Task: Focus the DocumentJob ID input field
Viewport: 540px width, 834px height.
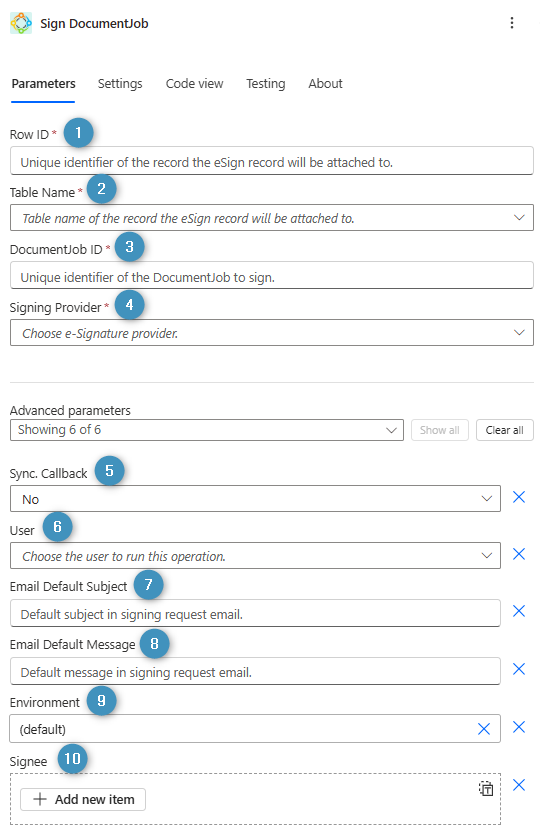Action: [x=271, y=276]
